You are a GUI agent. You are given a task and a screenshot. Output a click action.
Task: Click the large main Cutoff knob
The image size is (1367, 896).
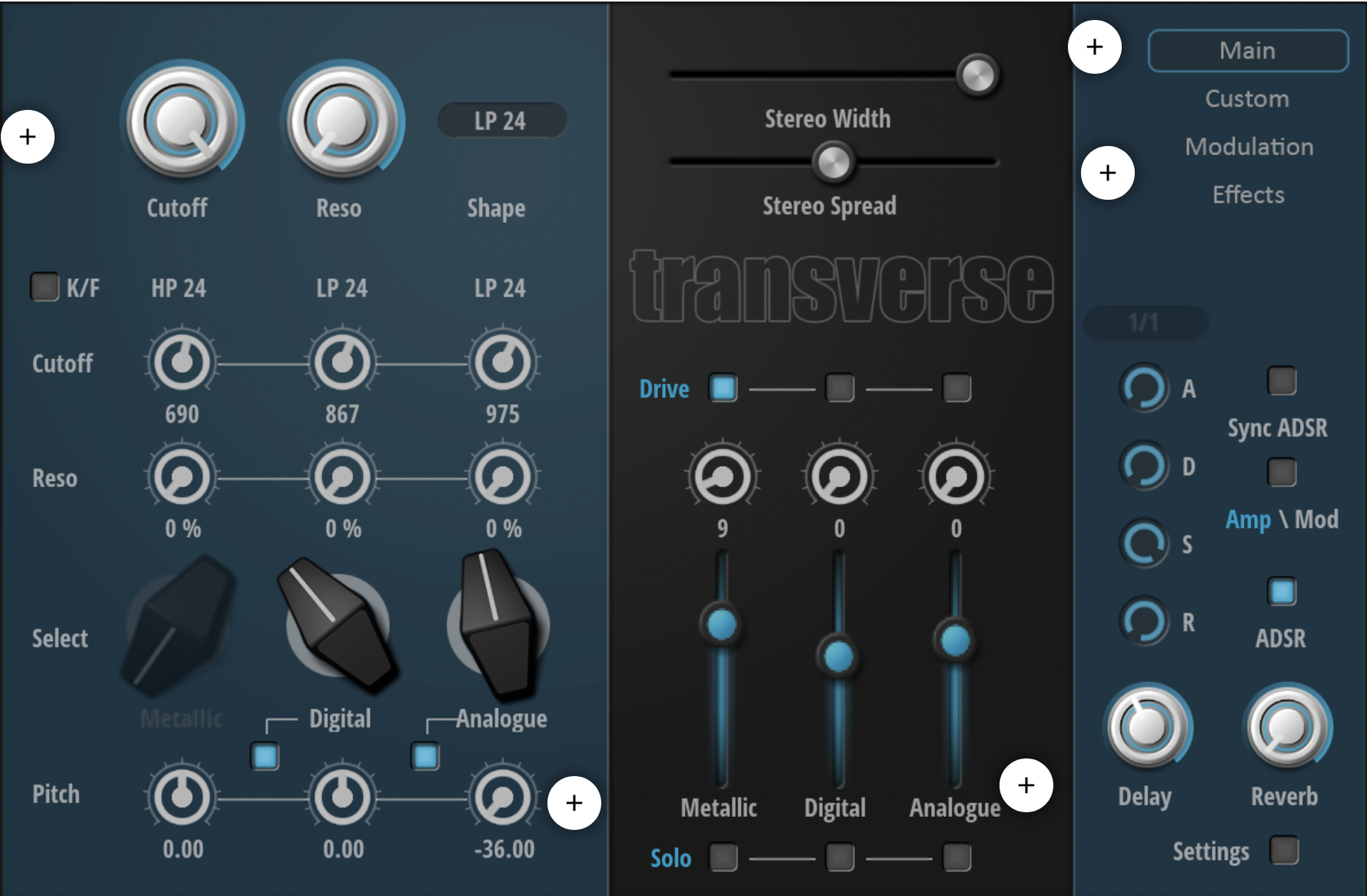point(182,121)
